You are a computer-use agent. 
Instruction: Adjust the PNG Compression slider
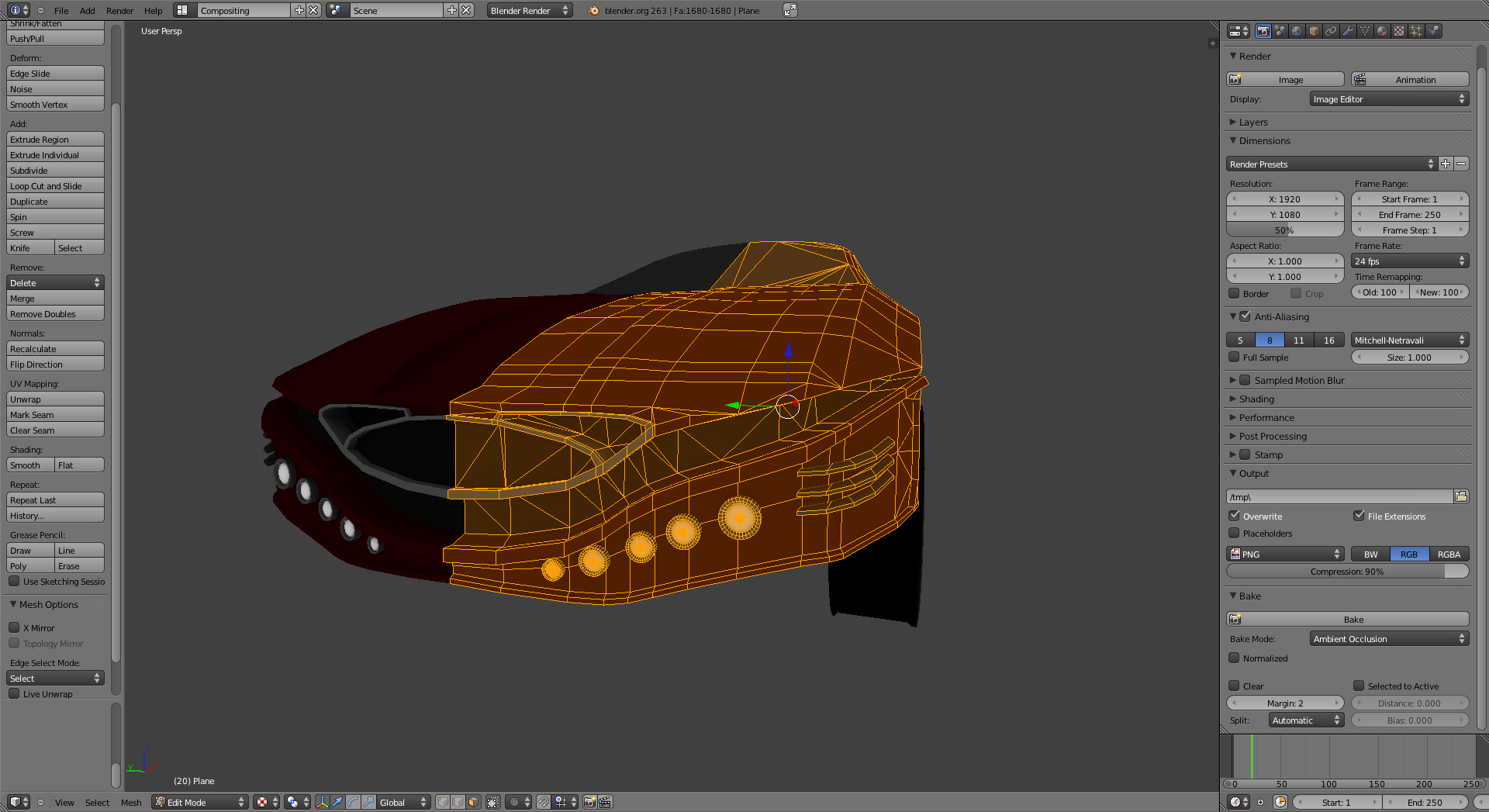point(1347,571)
